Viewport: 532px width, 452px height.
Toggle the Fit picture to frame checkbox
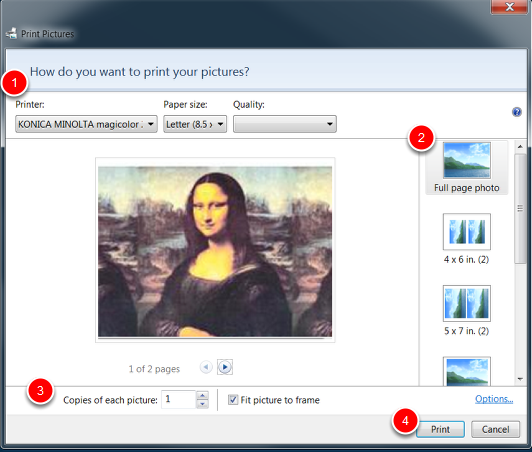tap(233, 400)
